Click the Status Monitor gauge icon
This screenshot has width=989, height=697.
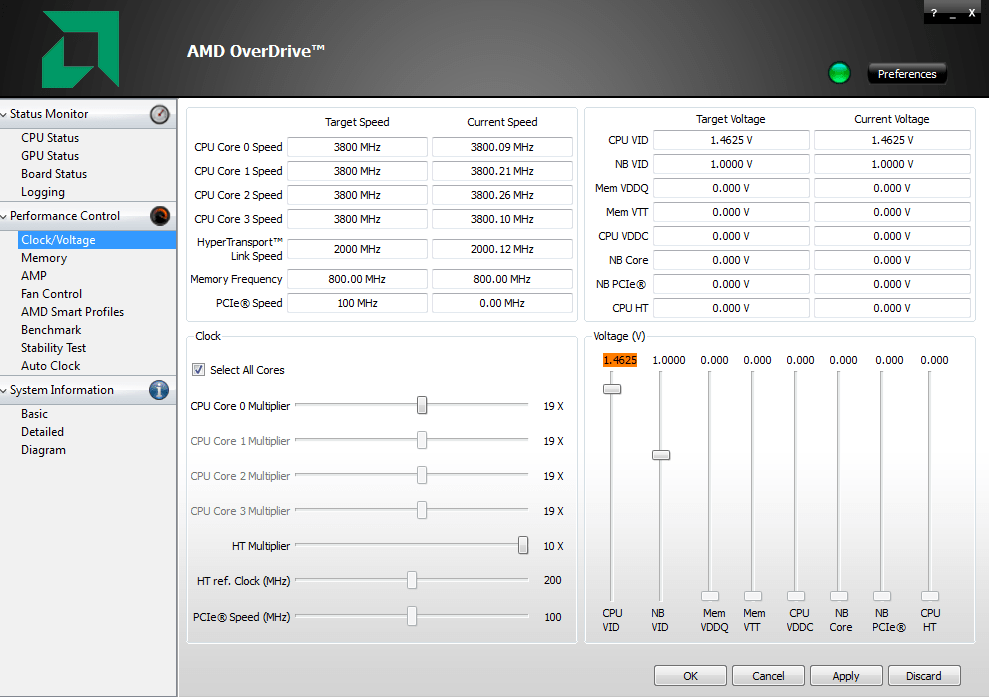pyautogui.click(x=160, y=114)
